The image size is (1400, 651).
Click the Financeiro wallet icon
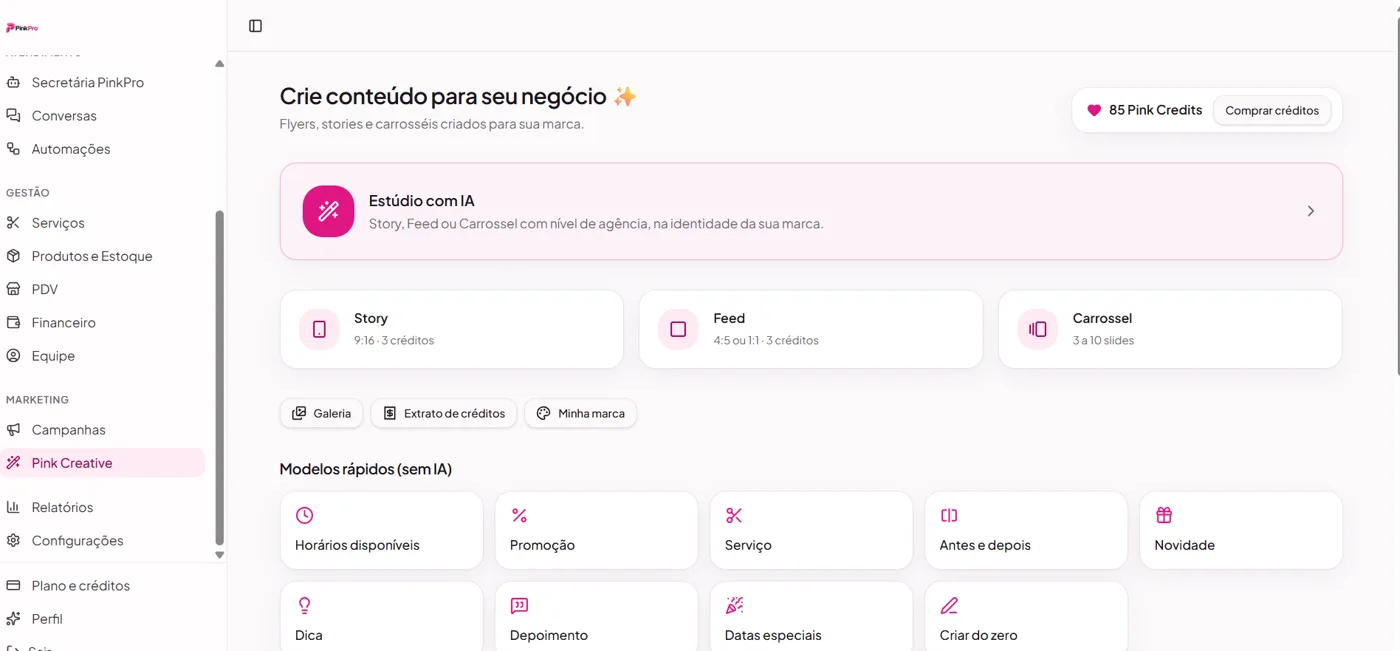tap(13, 322)
